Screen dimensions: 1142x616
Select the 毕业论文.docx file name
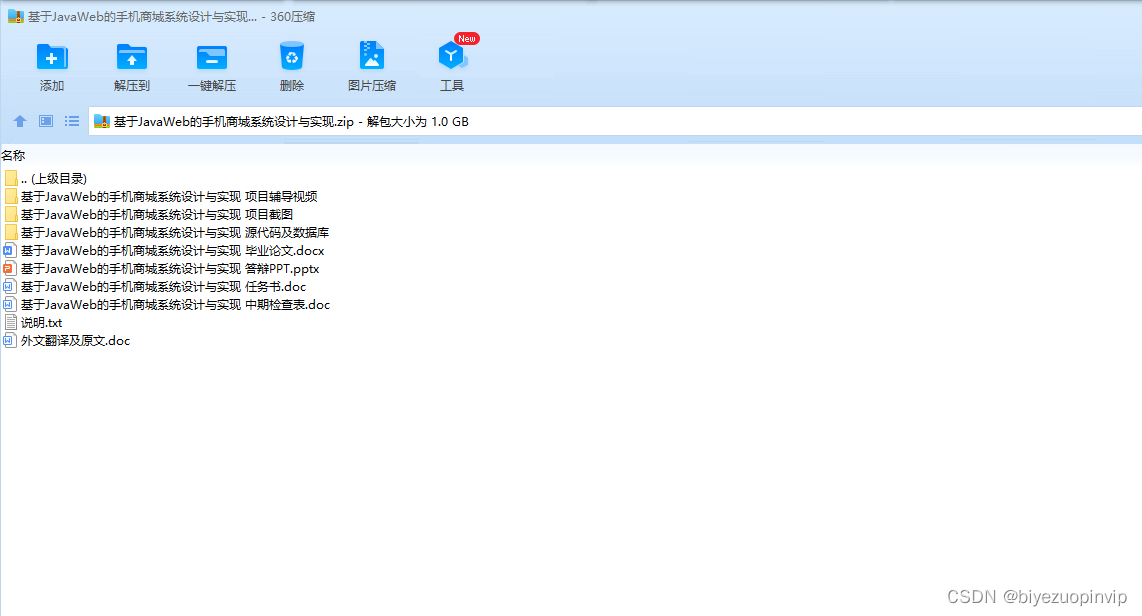point(173,250)
